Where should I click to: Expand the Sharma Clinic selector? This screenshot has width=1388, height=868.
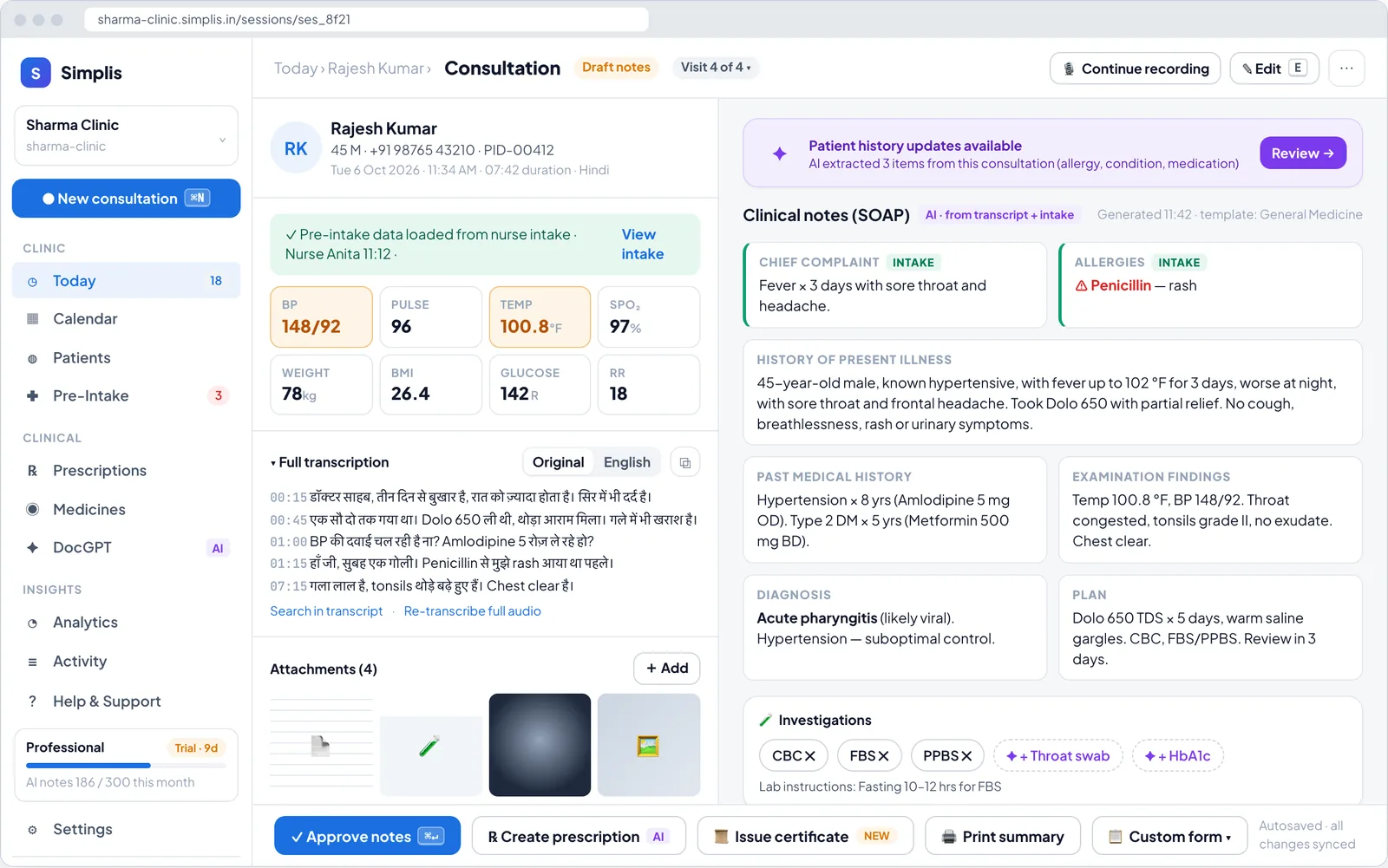point(126,135)
